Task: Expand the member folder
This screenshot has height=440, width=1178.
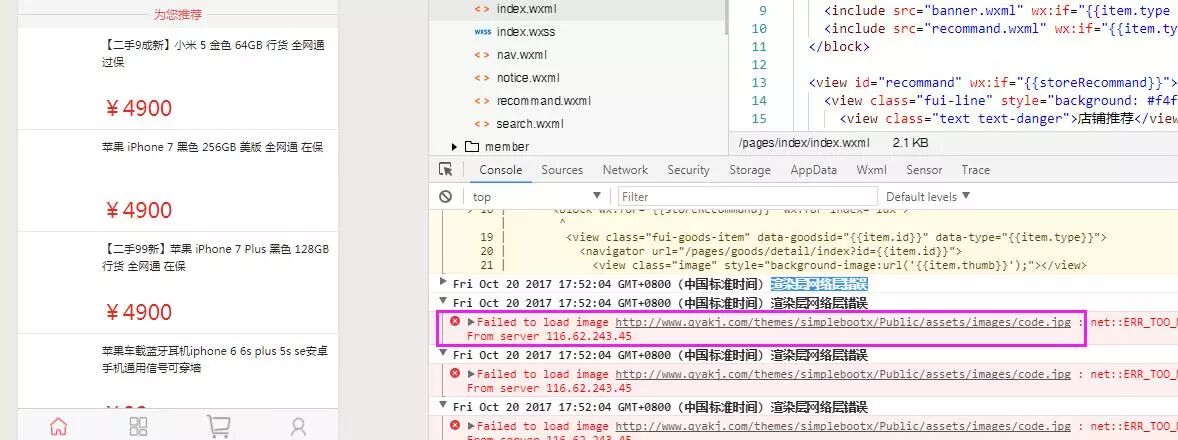Action: point(454,146)
